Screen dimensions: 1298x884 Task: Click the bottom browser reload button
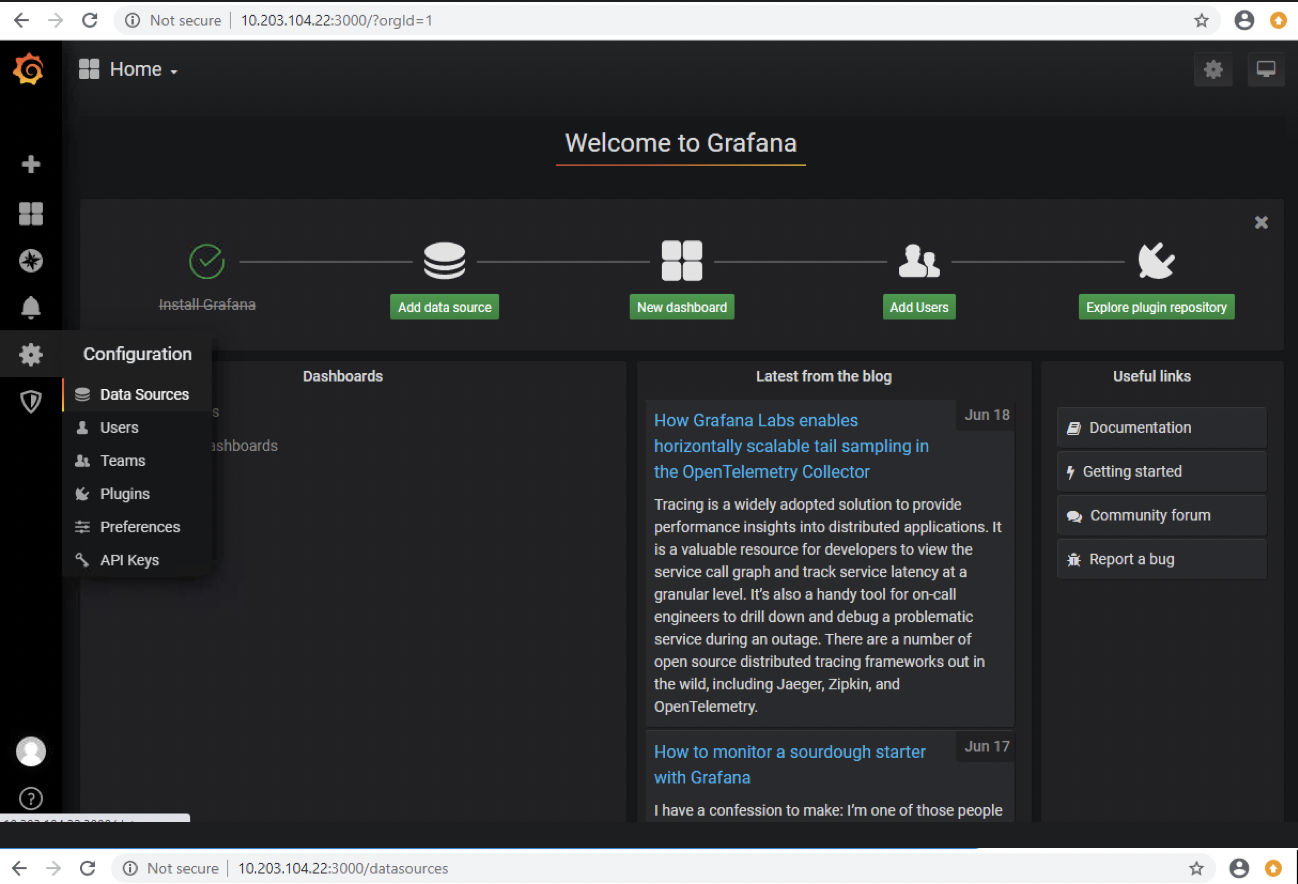click(x=88, y=868)
